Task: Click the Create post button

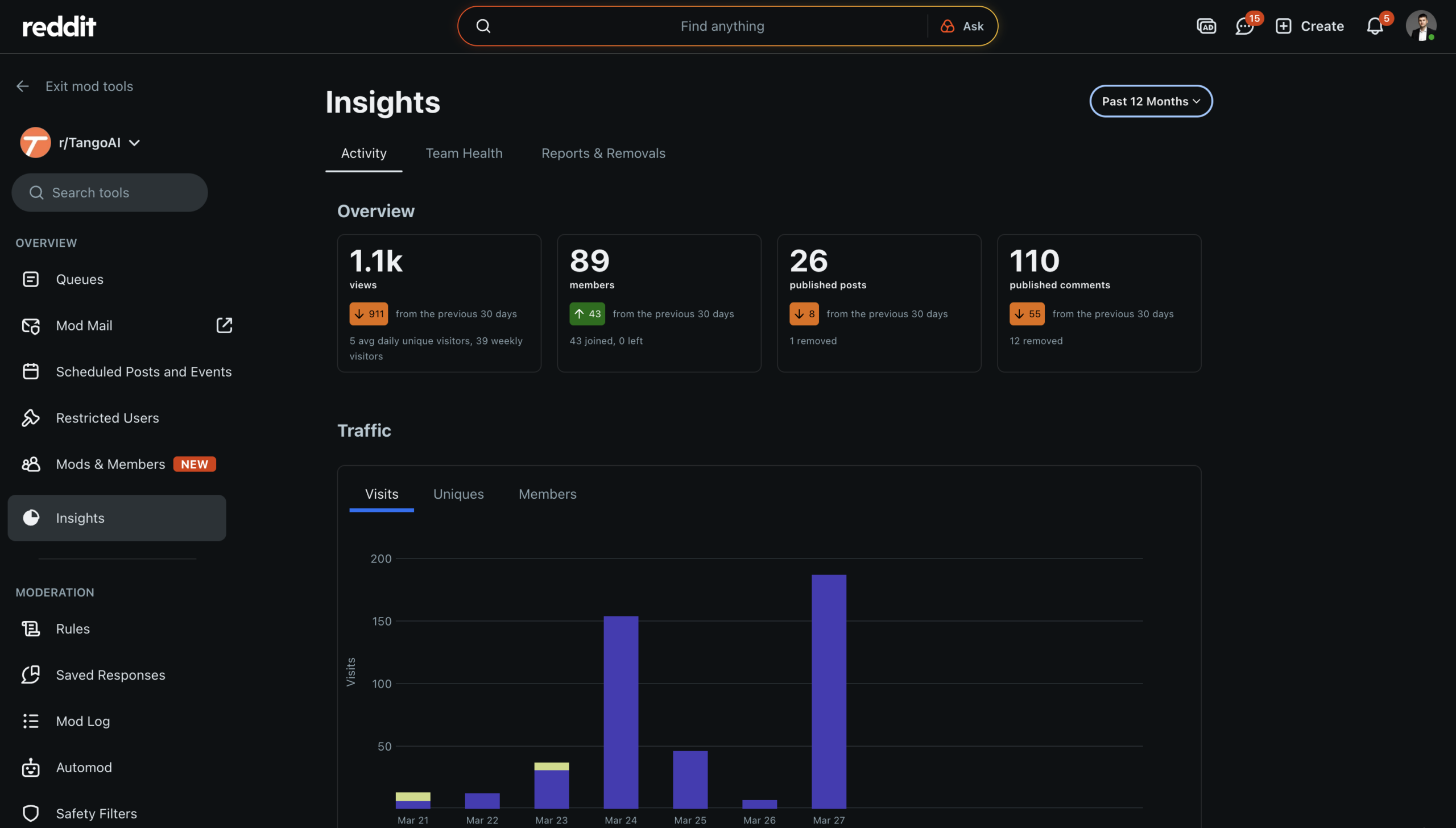Action: [x=1309, y=26]
